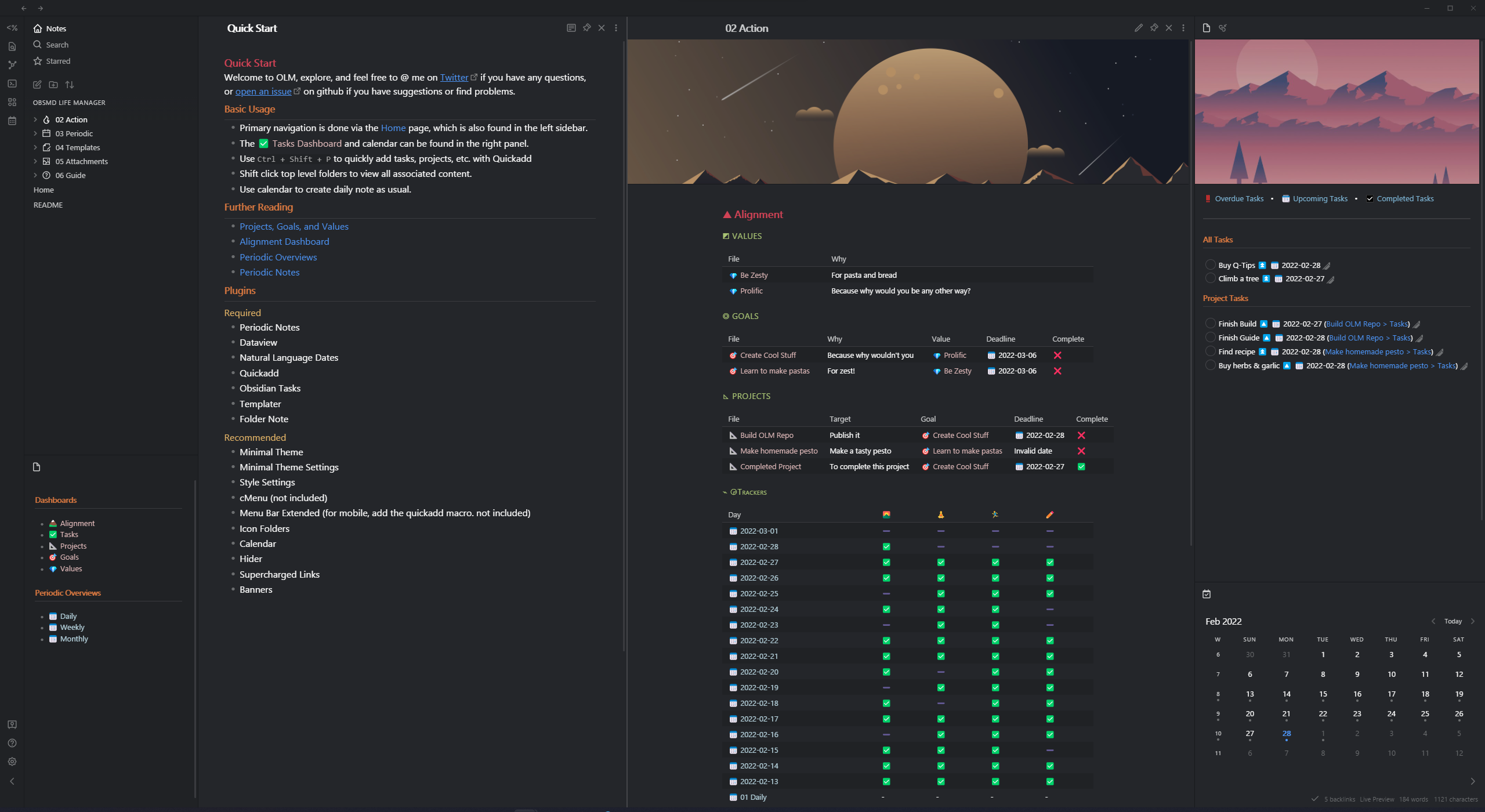This screenshot has height=812, width=1485.
Task: Navigate forward with the top-left arrow
Action: tap(40, 8)
